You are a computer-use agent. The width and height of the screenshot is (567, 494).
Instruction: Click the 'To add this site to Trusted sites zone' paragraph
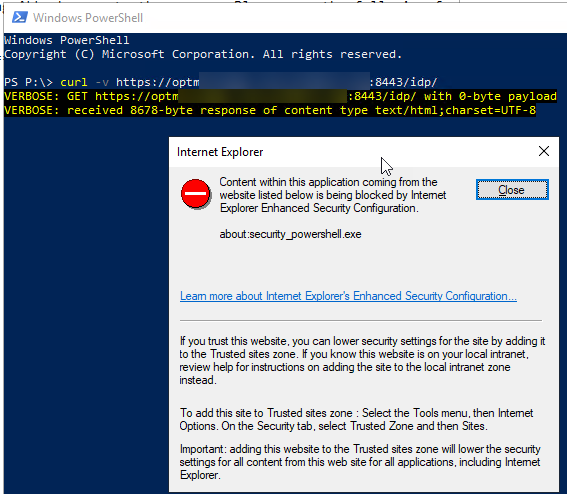point(356,420)
